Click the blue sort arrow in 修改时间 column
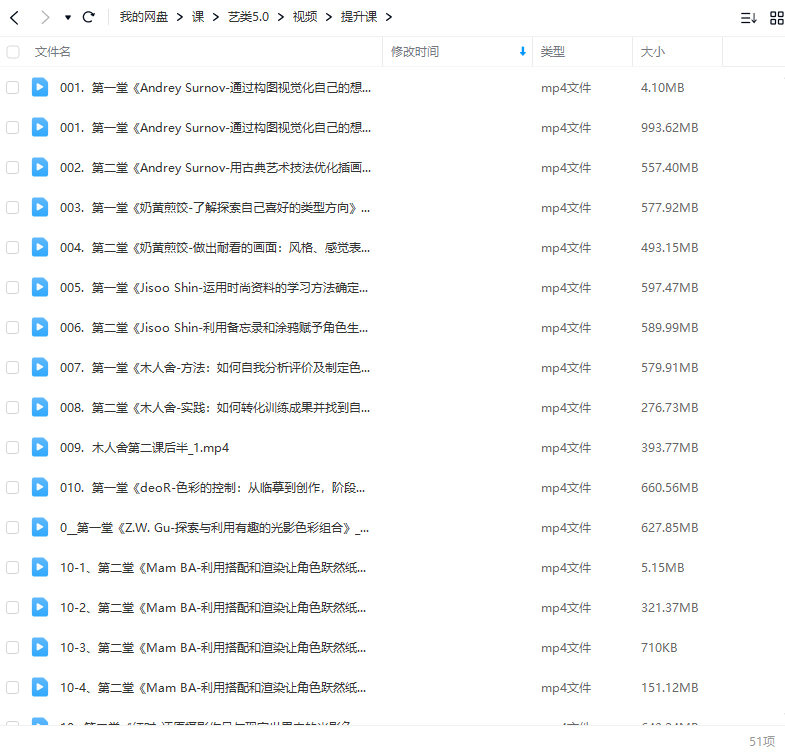Image resolution: width=785 pixels, height=755 pixels. tap(522, 52)
